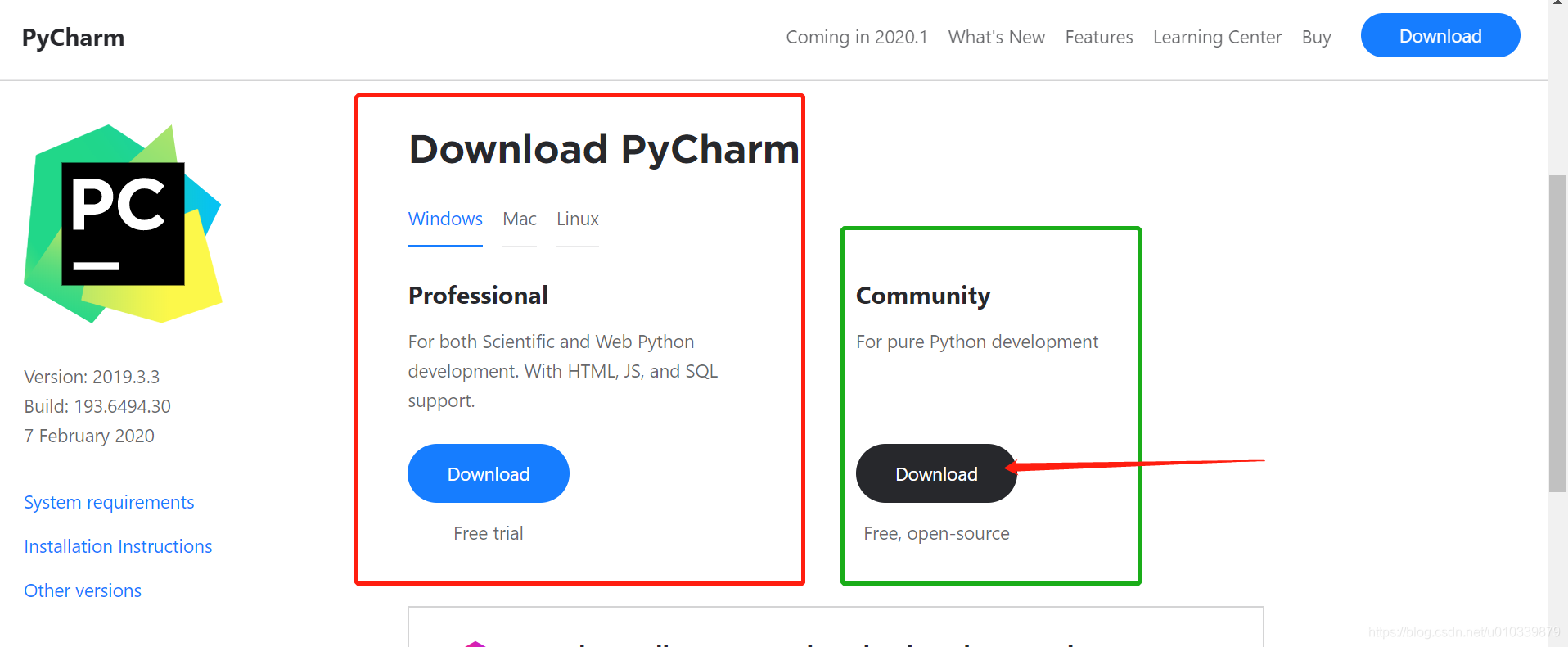Viewport: 1568px width, 647px height.
Task: Click the 'Free trial' text
Action: [489, 533]
